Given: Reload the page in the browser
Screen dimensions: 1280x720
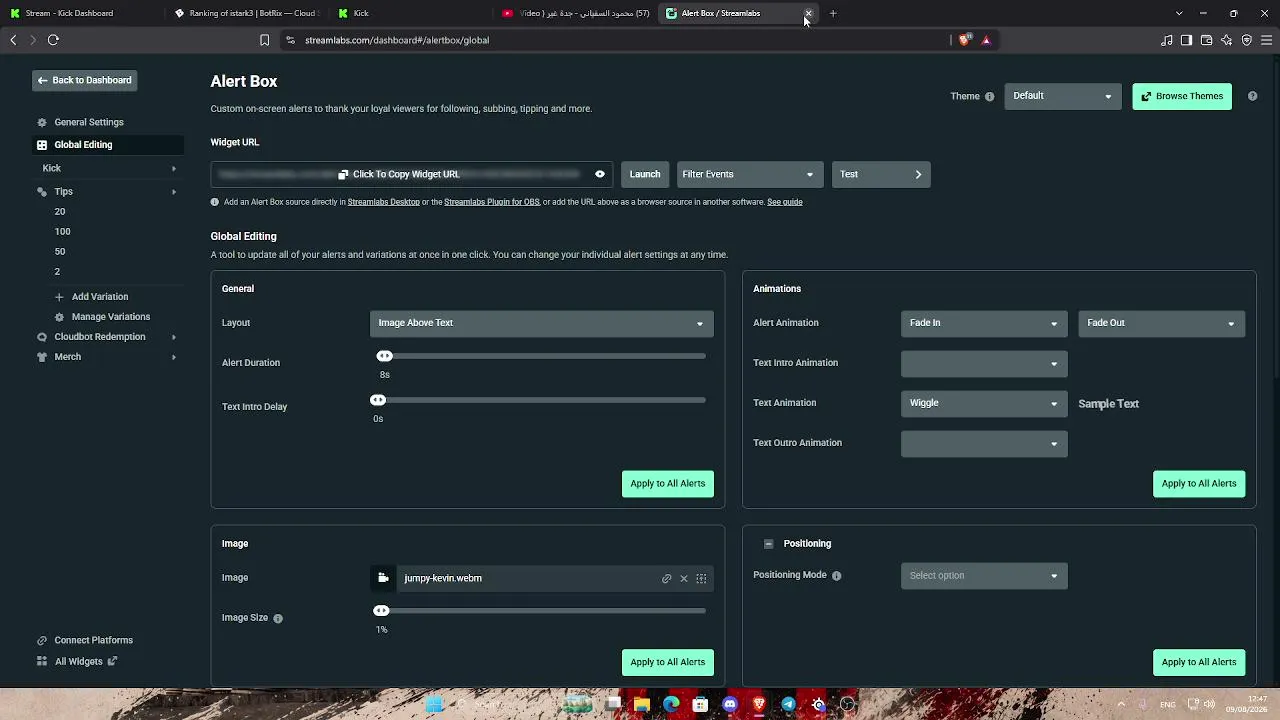Looking at the screenshot, I should coord(53,40).
